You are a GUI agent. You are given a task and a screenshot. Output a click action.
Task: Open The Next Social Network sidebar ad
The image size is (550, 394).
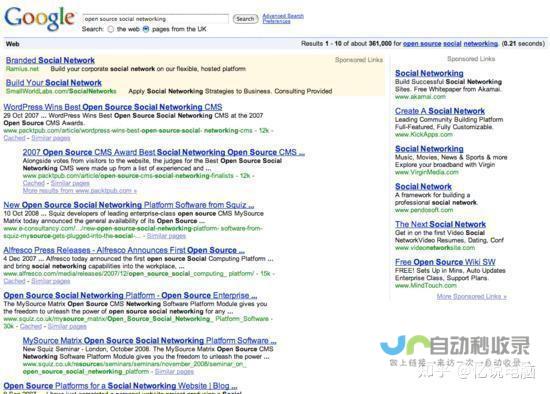440,224
